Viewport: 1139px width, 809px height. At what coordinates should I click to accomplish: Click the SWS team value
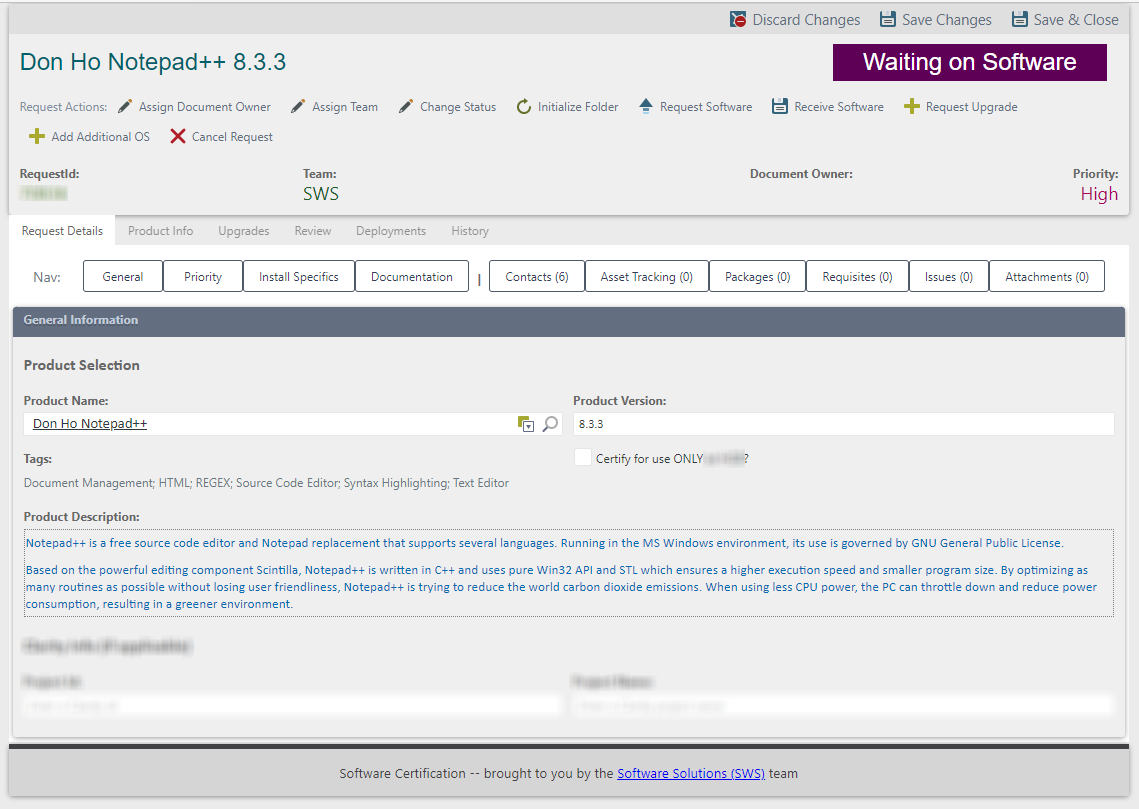tap(321, 194)
